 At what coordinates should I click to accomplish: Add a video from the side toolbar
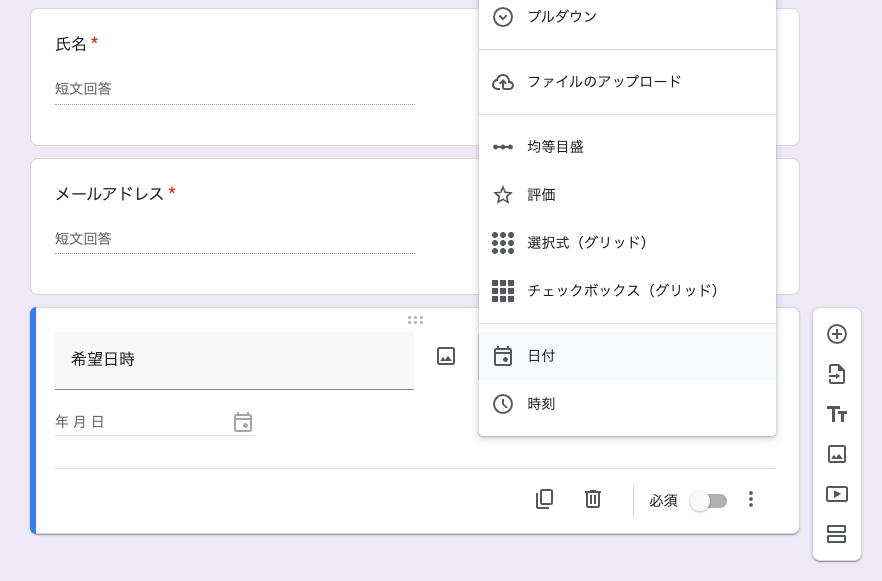pos(837,494)
